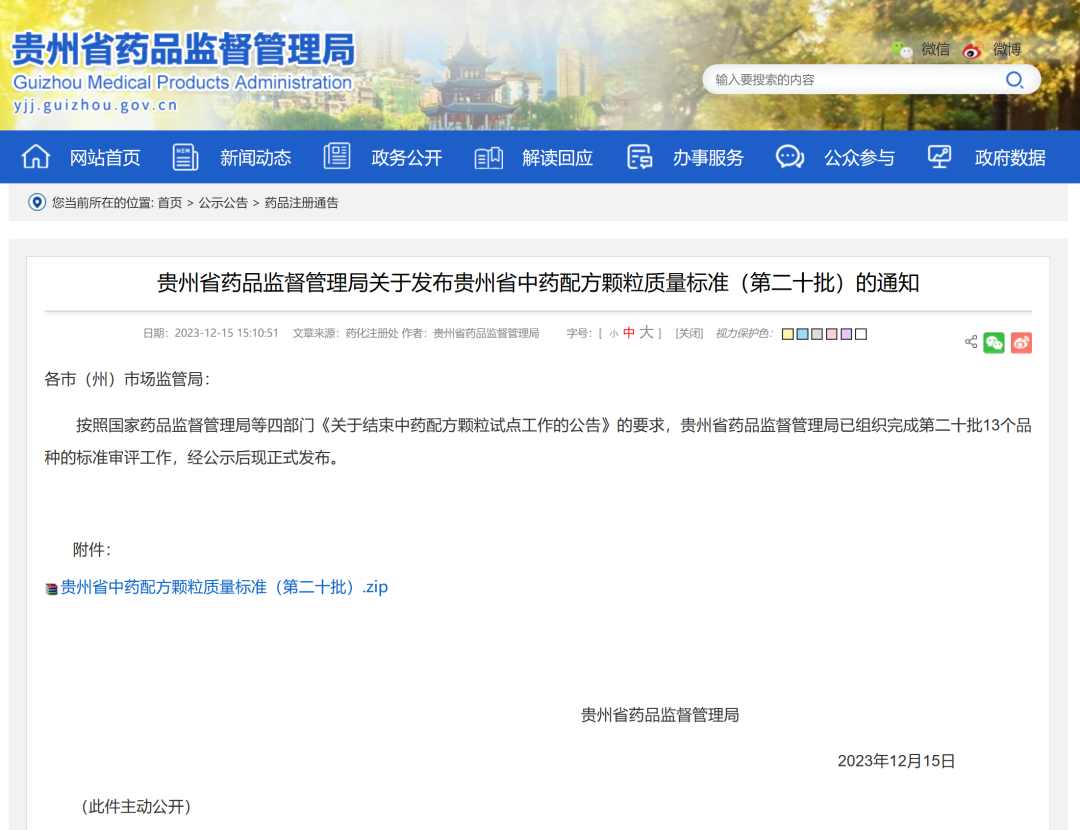
Task: Set font size to large (大)
Action: point(646,333)
